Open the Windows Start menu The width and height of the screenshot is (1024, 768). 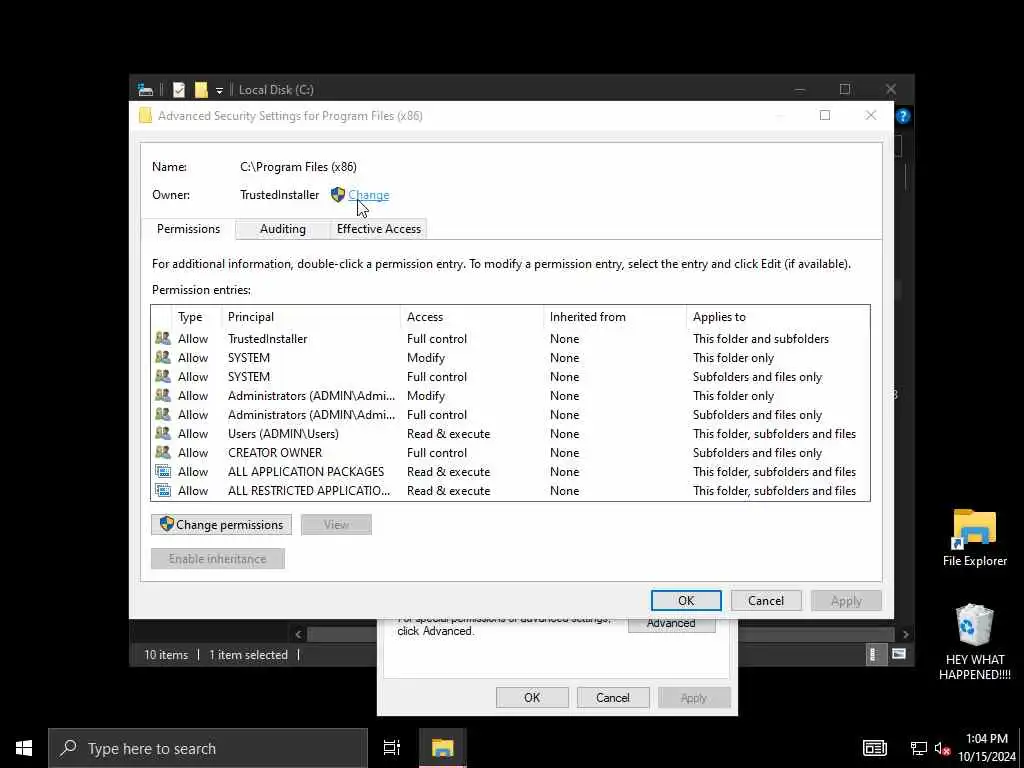(x=24, y=748)
